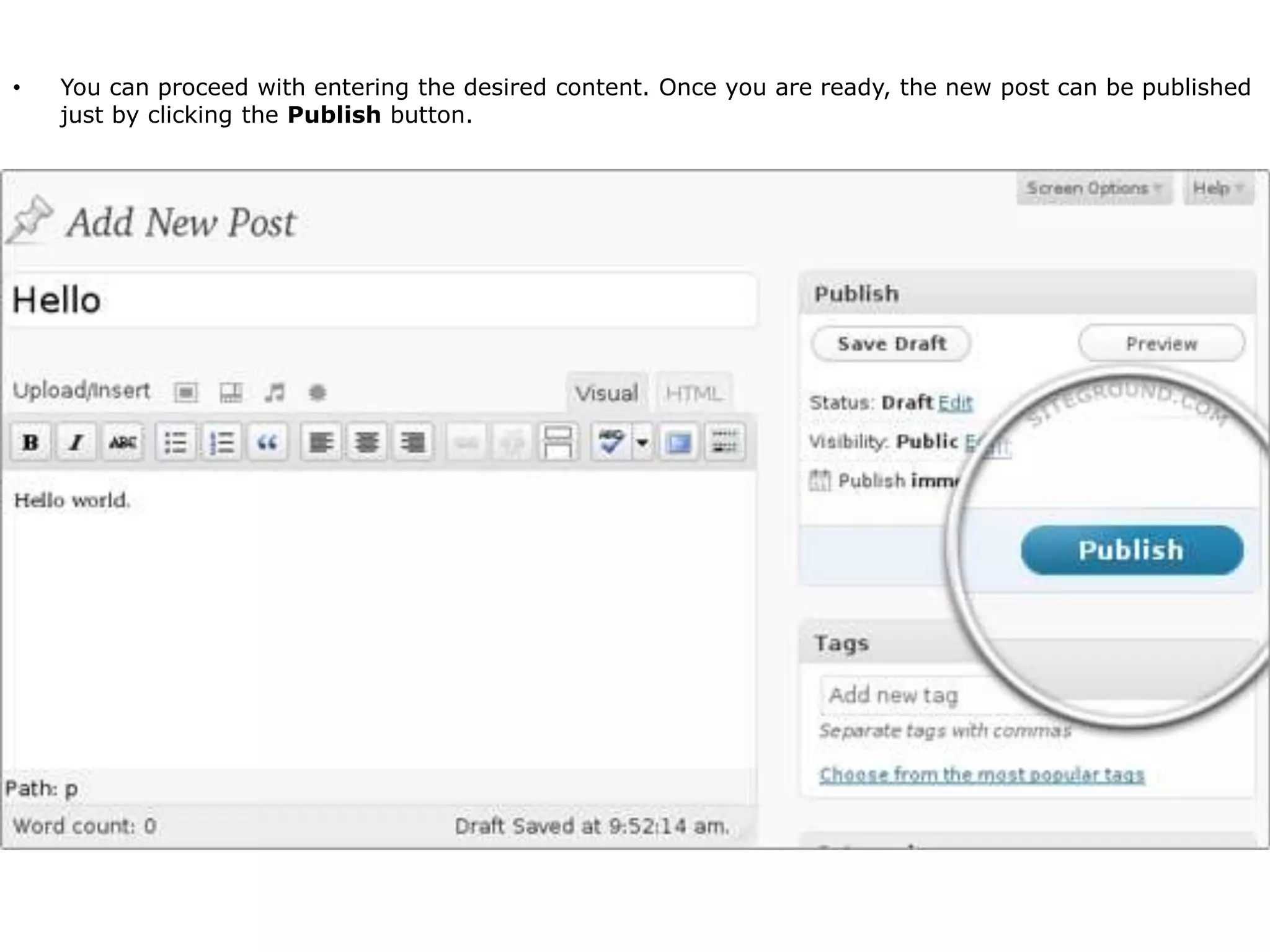Switch to the Visual editor tab
1270x952 pixels.
click(x=606, y=393)
